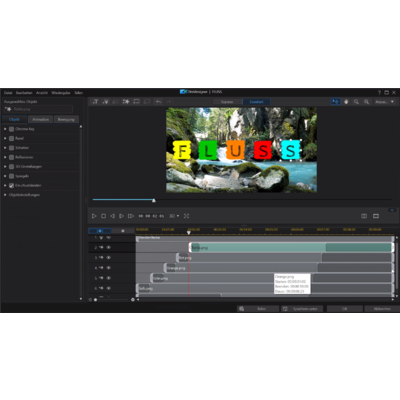The width and height of the screenshot is (400, 400).
Task: Click the zoom in magnifier icon
Action: pyautogui.click(x=366, y=102)
